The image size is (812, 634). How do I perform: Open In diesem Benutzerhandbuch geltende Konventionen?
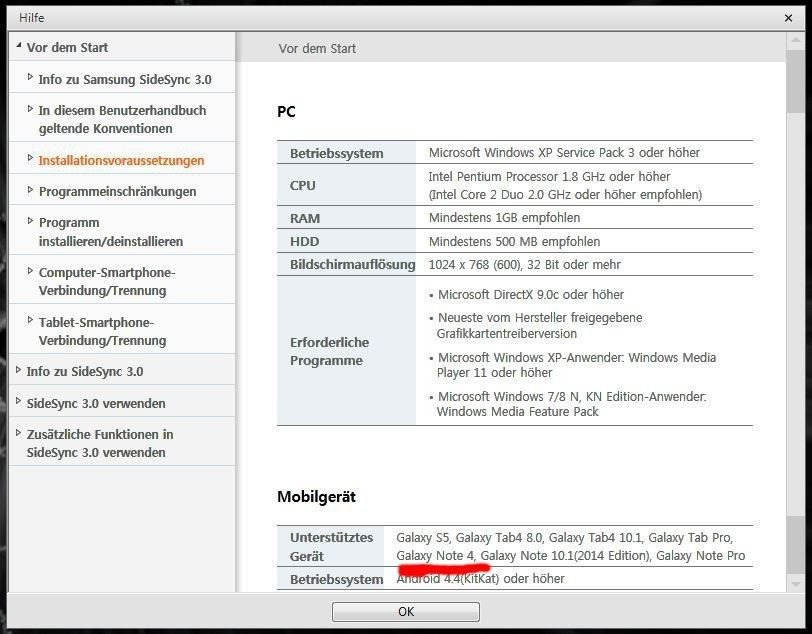[122, 119]
